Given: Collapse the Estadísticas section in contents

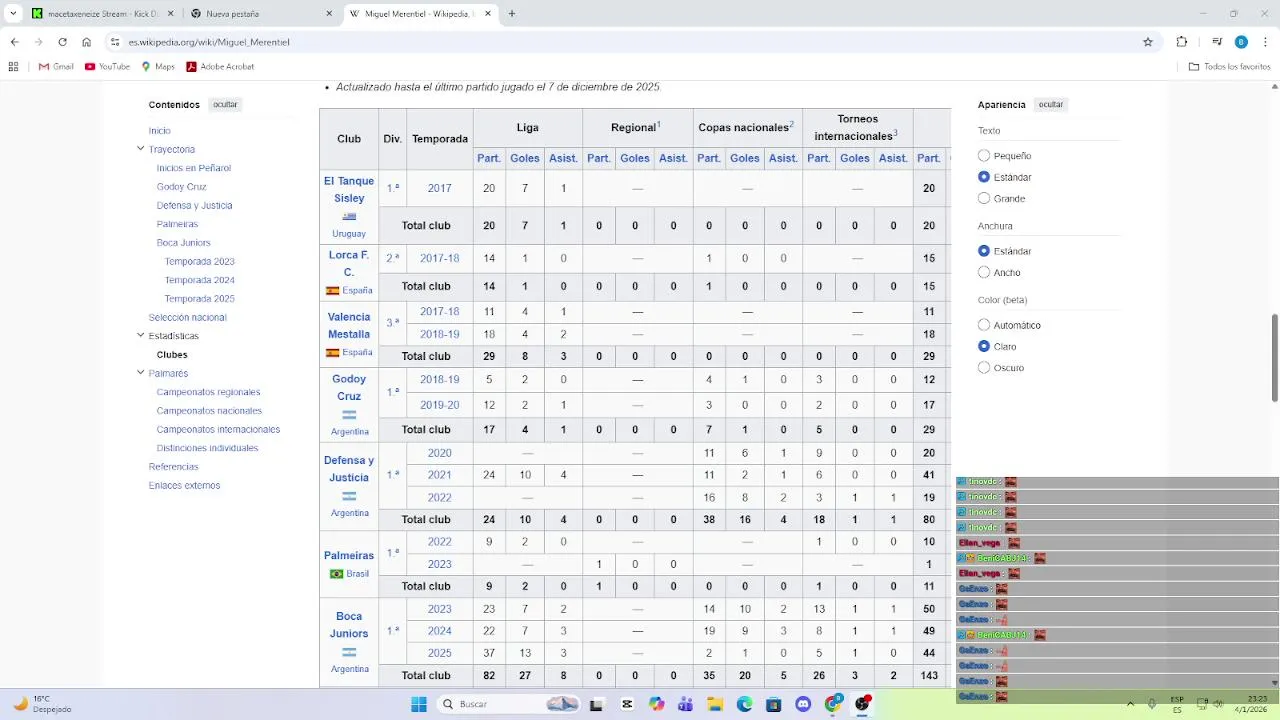Looking at the screenshot, I should (141, 336).
